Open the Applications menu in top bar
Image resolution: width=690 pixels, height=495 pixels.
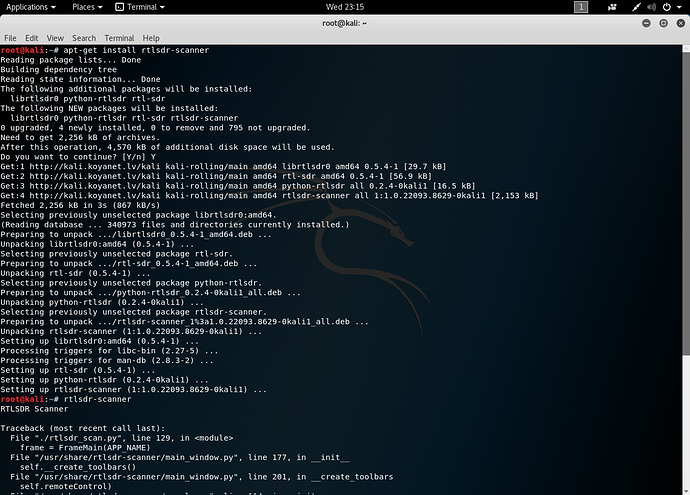point(31,7)
